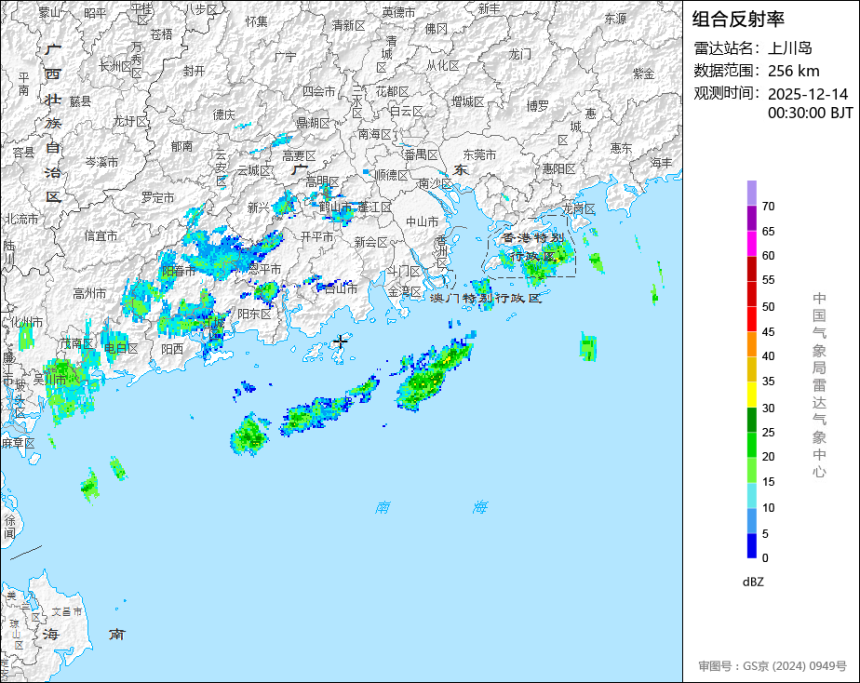
Task: Select the 60–65 dBZ magenta legend swatch
Action: coord(751,244)
